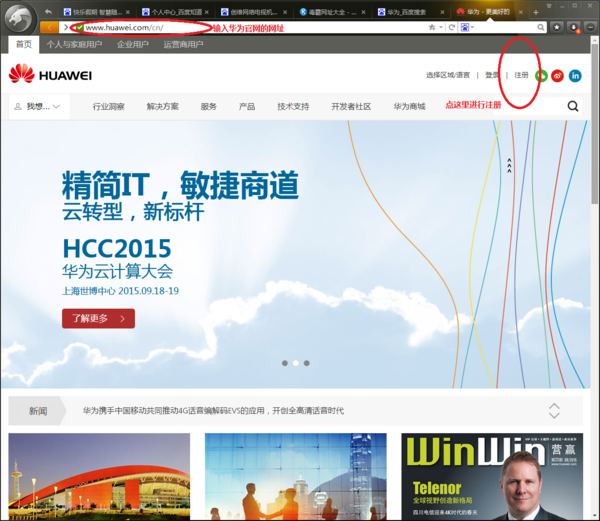Viewport: 600px width, 521px height.
Task: Click the green security shield icon in address bar
Action: (79, 28)
